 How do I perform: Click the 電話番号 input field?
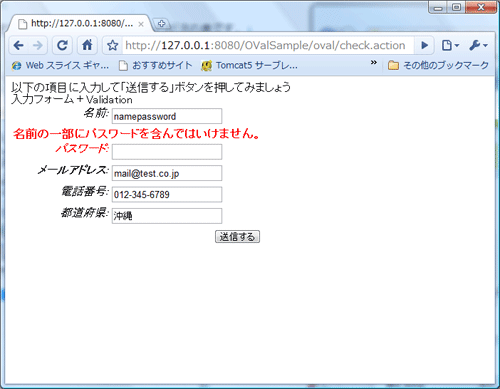(167, 195)
